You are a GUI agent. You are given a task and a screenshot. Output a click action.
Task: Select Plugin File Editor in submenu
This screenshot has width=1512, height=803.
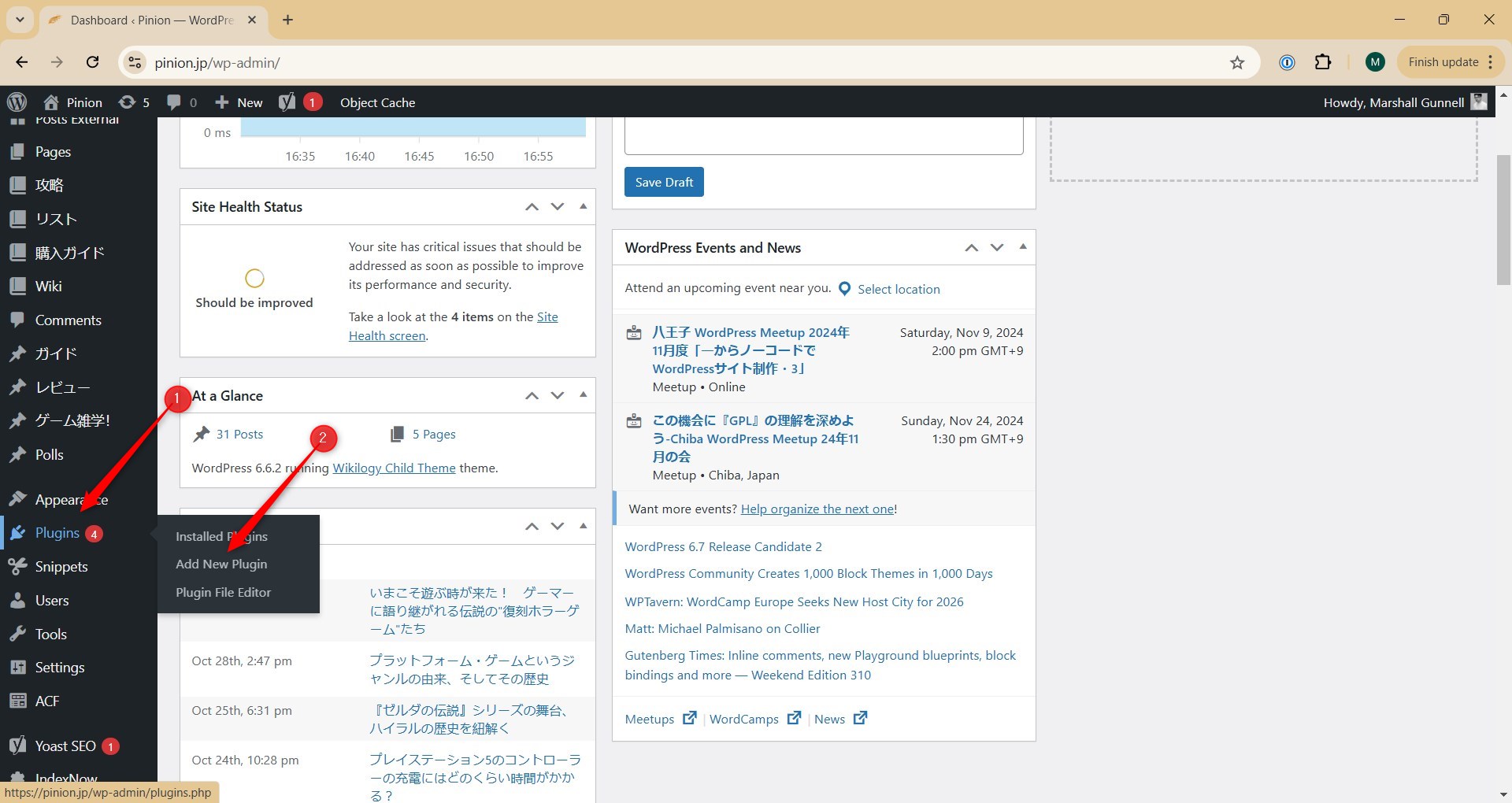[223, 593]
